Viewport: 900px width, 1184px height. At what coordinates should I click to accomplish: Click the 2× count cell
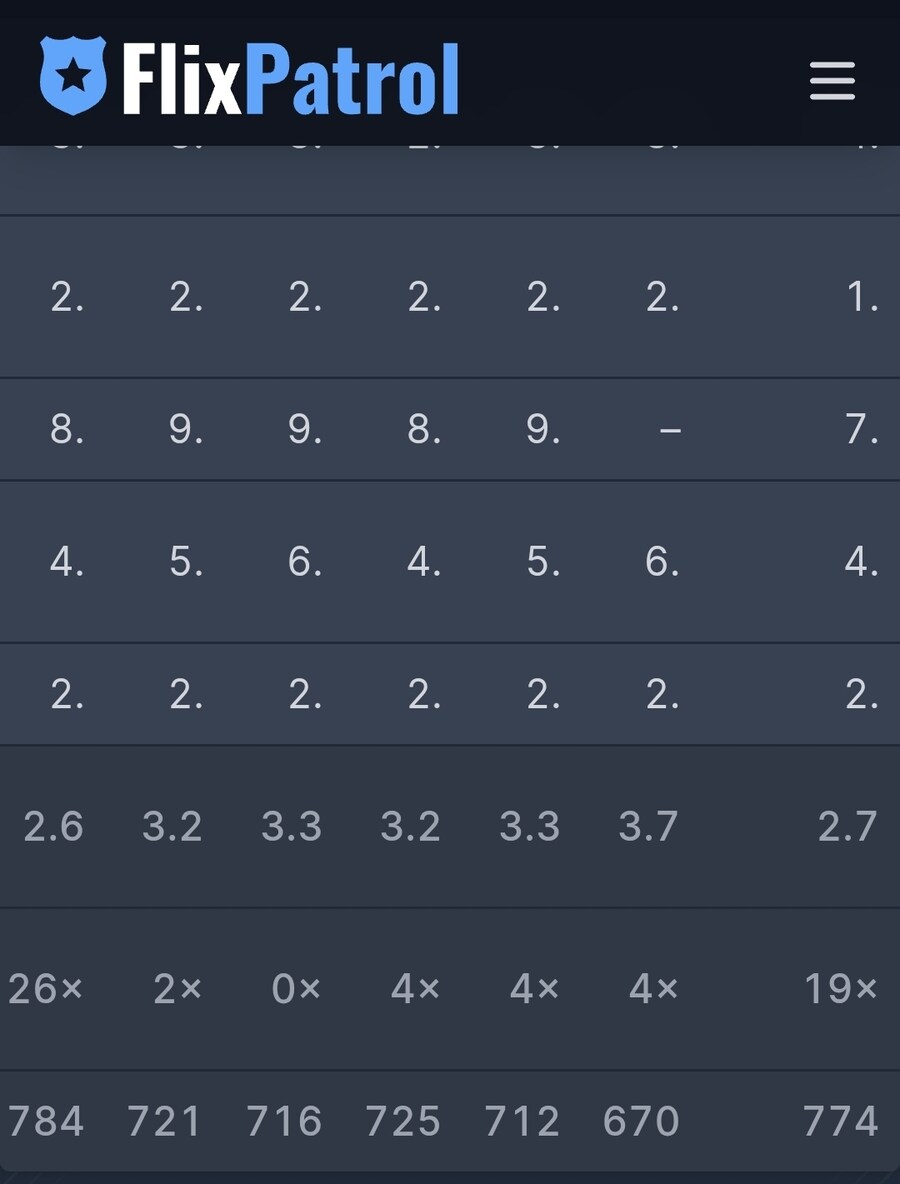tap(177, 988)
